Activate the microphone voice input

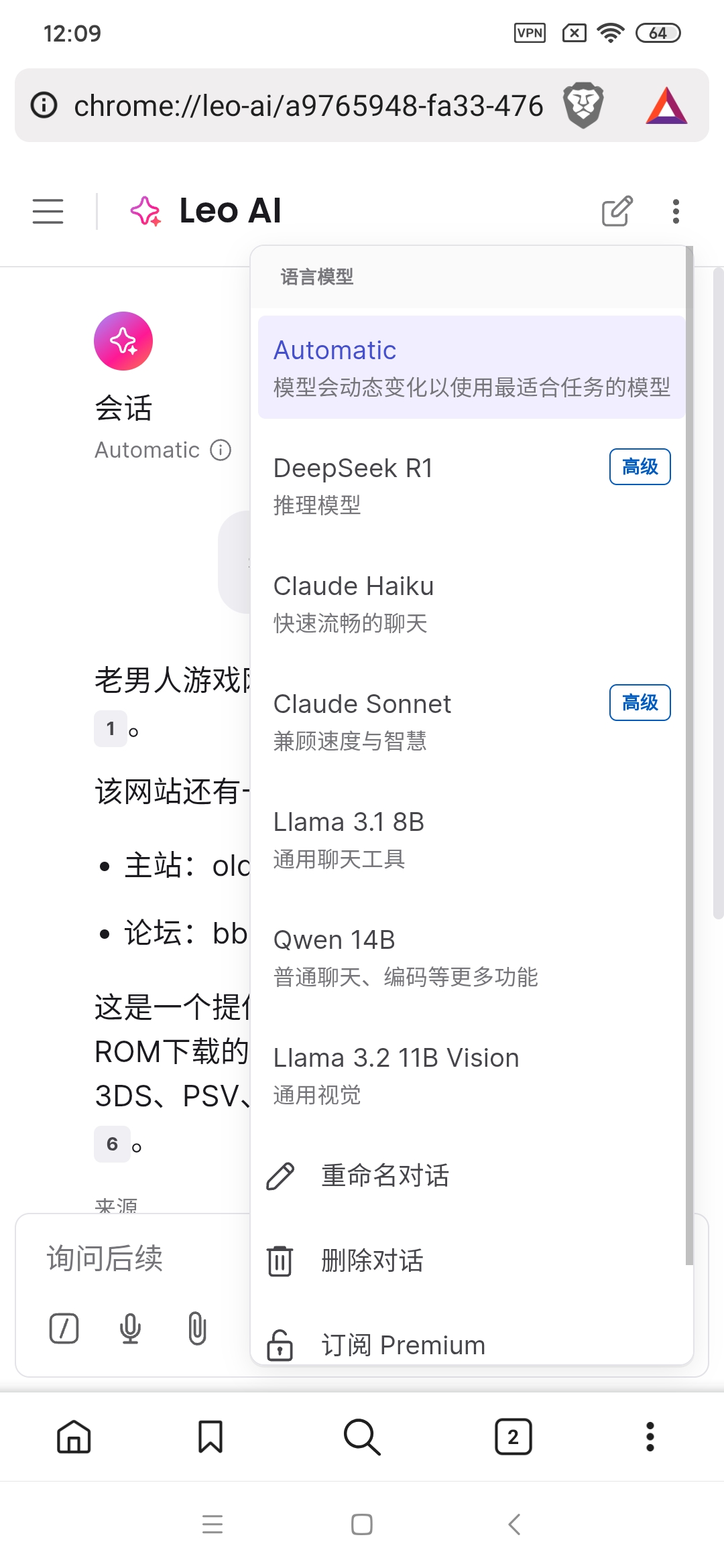pos(130,1329)
